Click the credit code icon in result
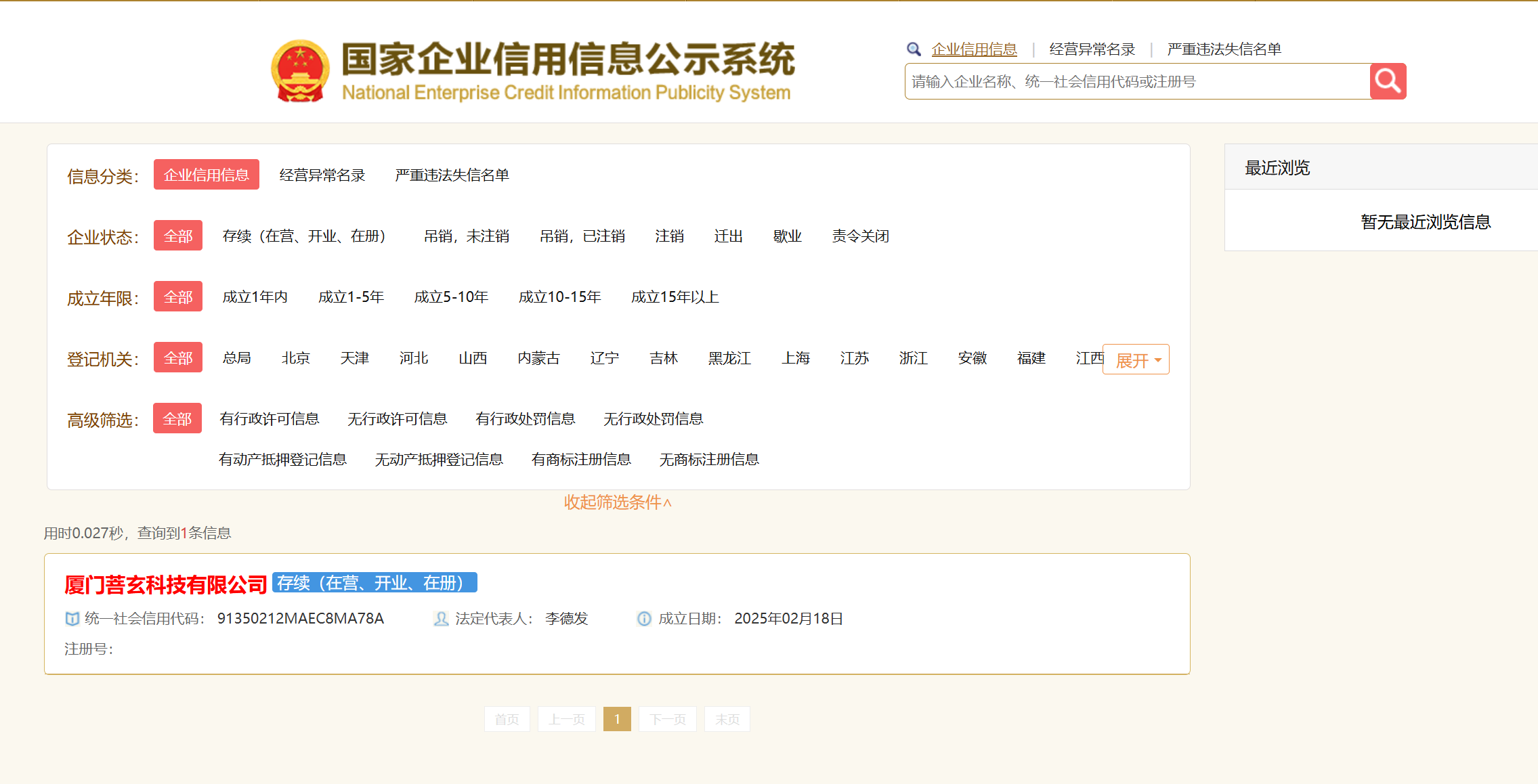 tap(72, 618)
